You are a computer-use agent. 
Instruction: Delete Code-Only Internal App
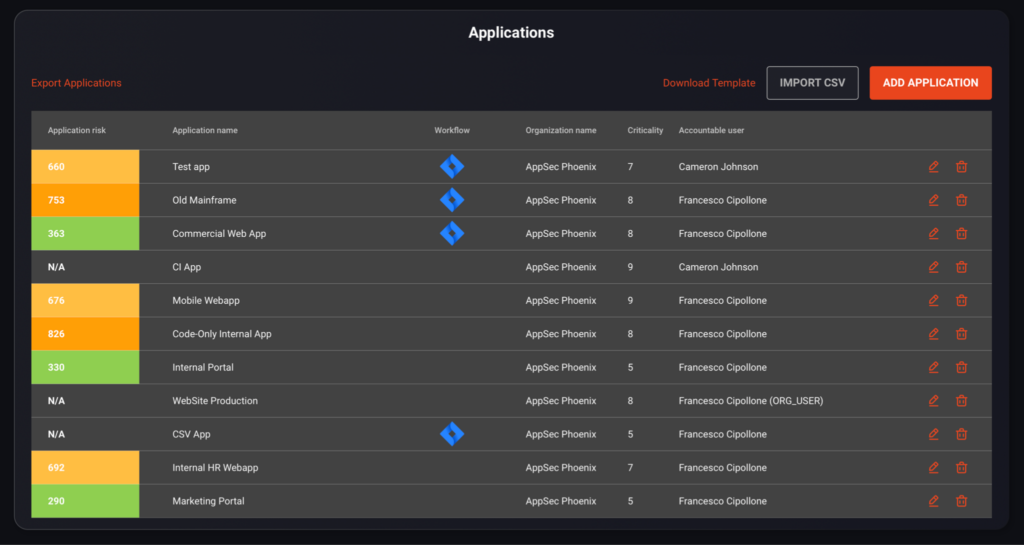961,334
